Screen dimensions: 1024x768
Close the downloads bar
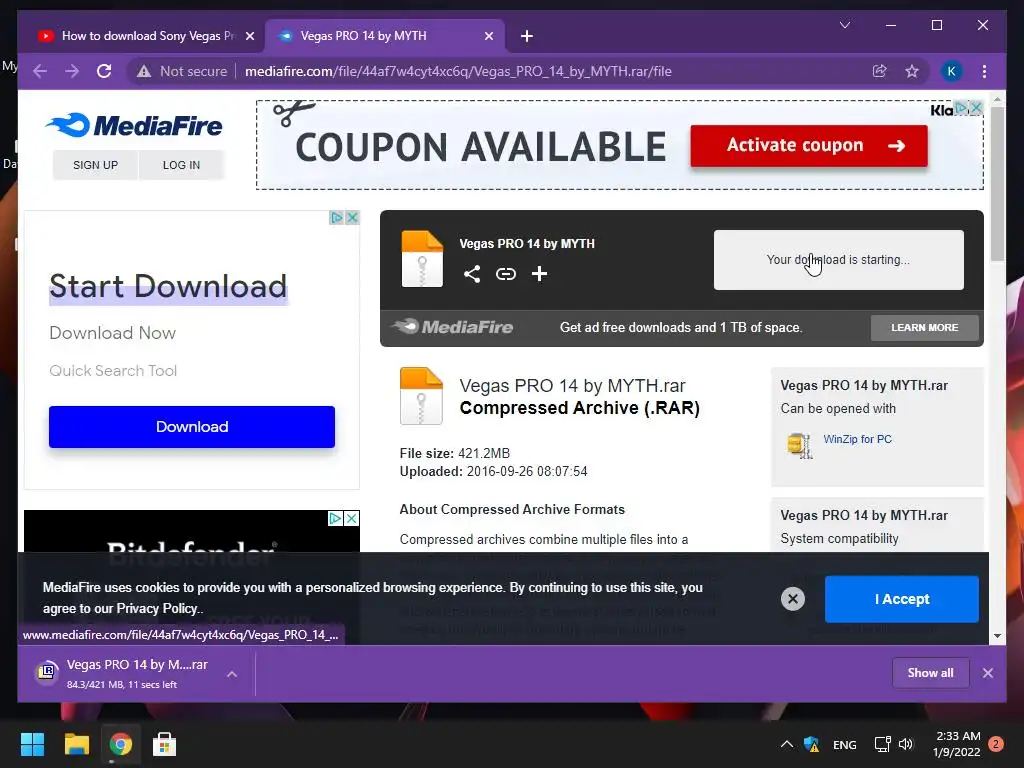point(987,673)
